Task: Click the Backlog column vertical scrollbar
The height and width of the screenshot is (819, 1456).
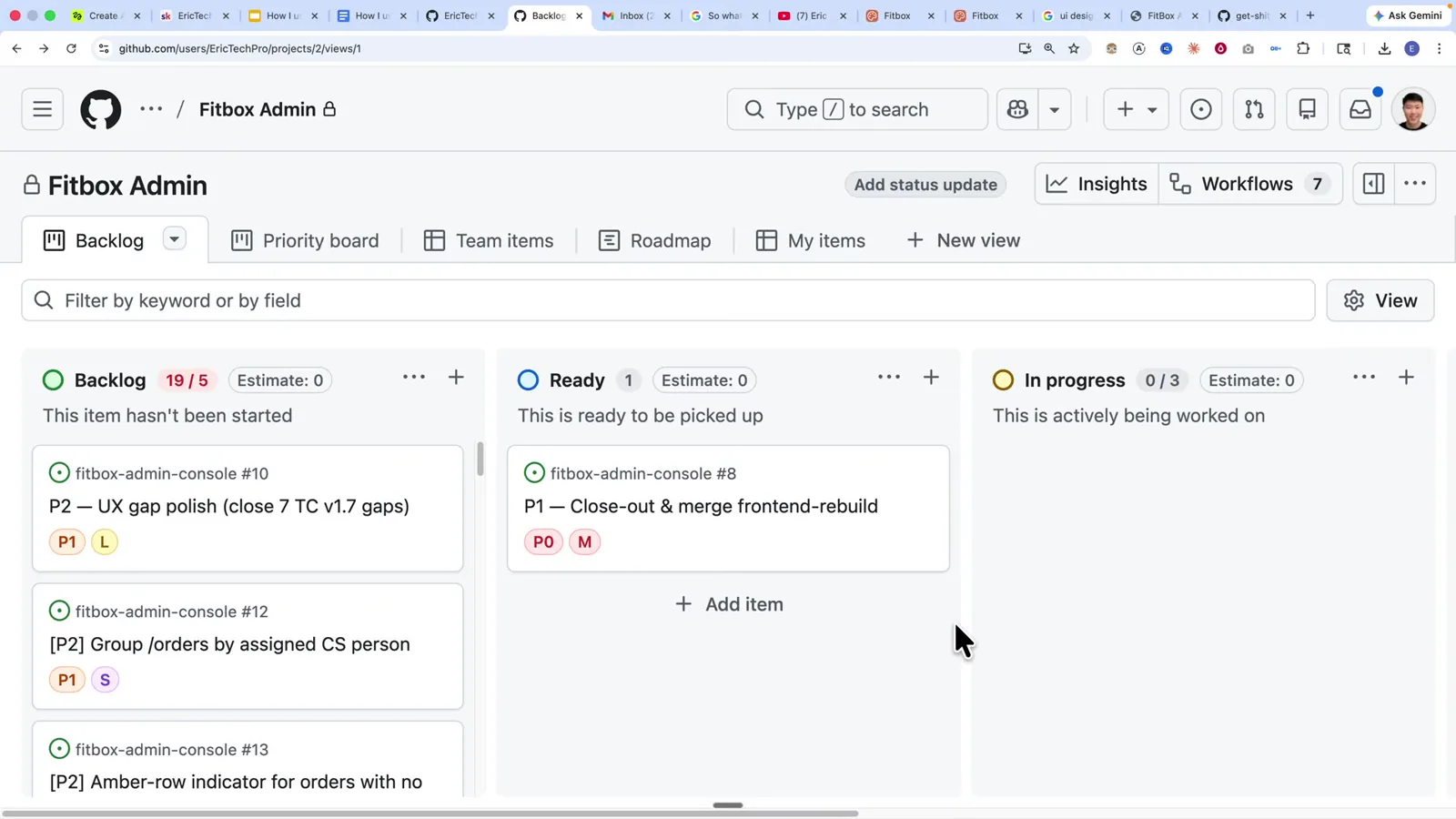Action: point(480,459)
